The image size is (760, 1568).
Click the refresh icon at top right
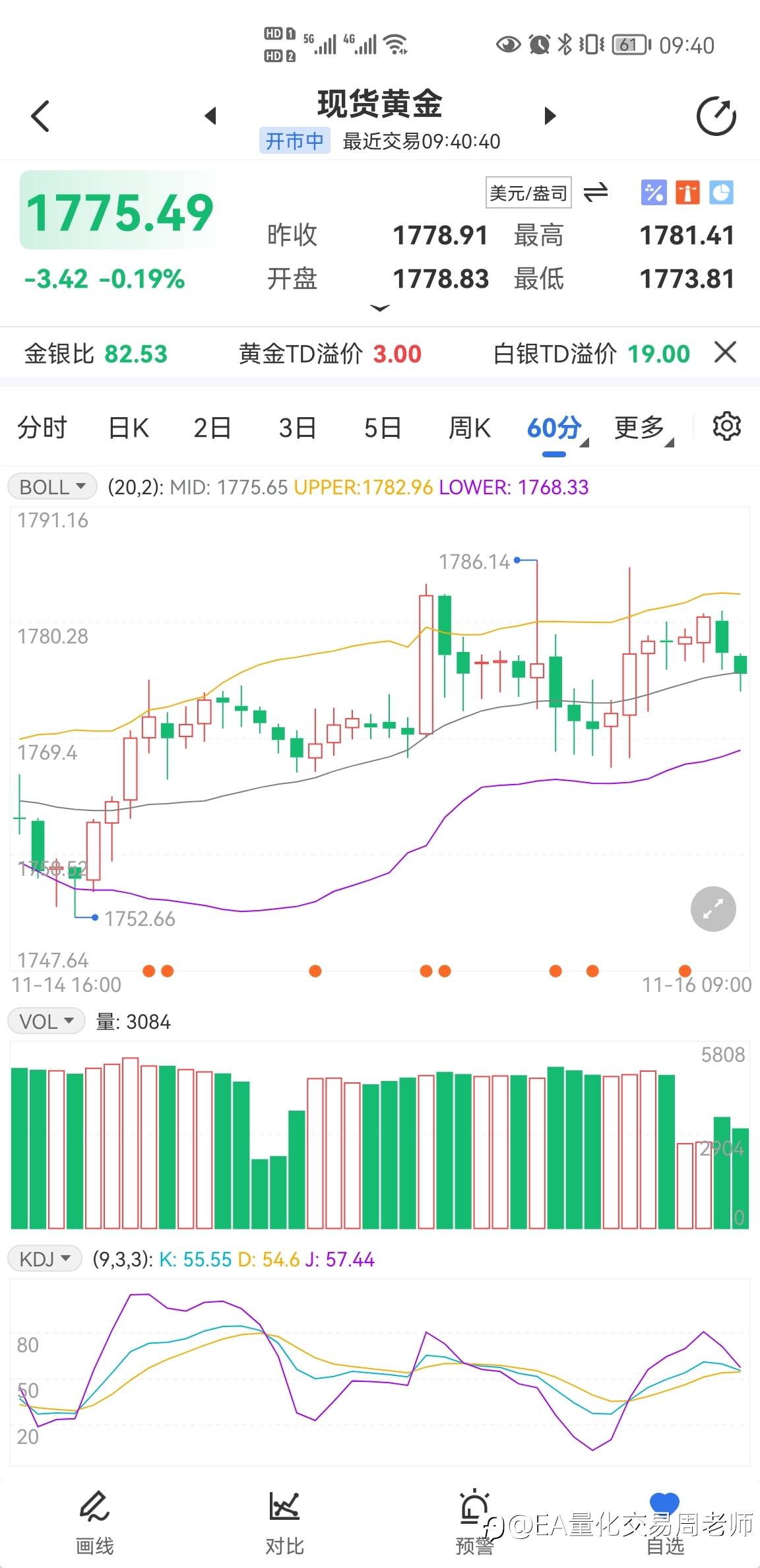(x=716, y=117)
